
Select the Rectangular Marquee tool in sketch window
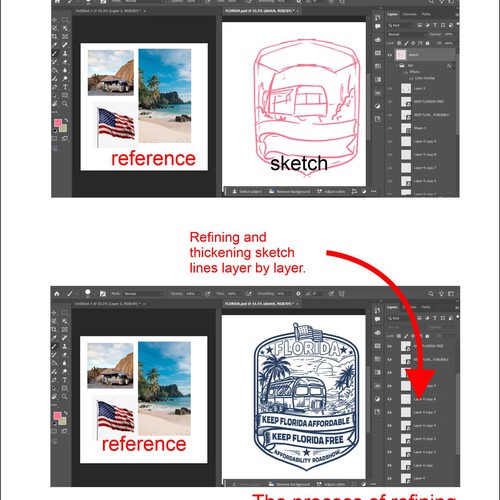click(65, 20)
